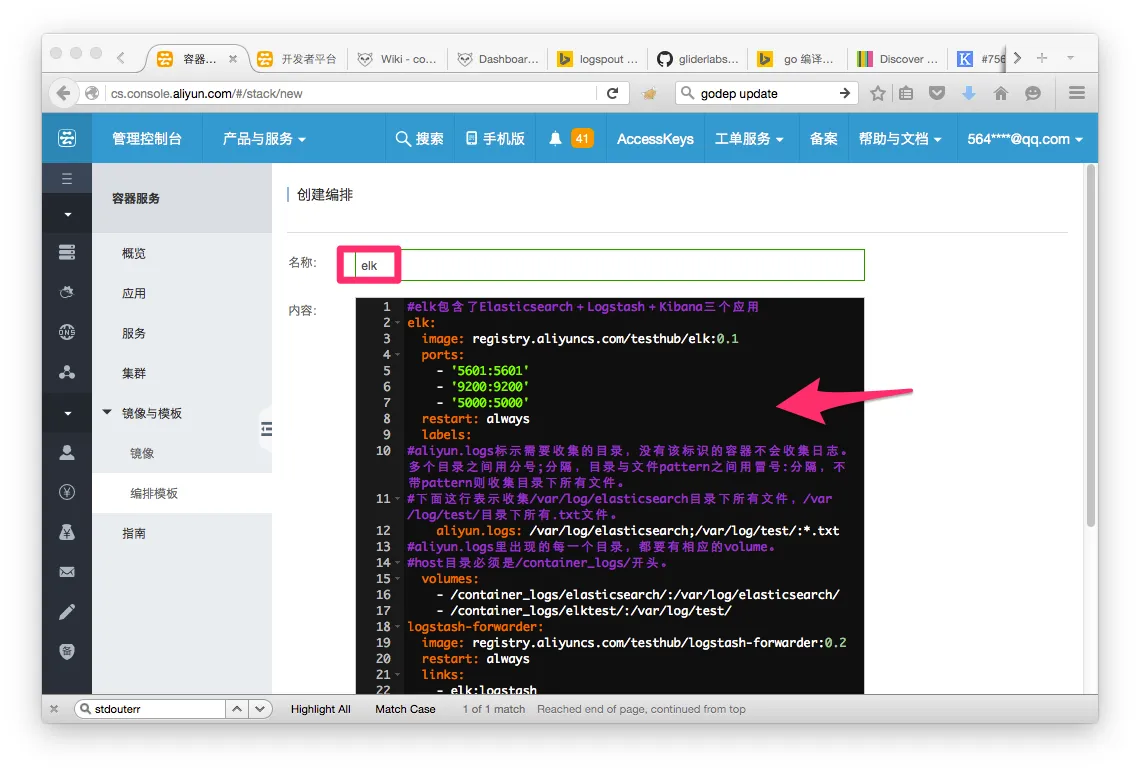Click 备案 in the top navigation
This screenshot has height=773, width=1140.
pyautogui.click(x=823, y=139)
